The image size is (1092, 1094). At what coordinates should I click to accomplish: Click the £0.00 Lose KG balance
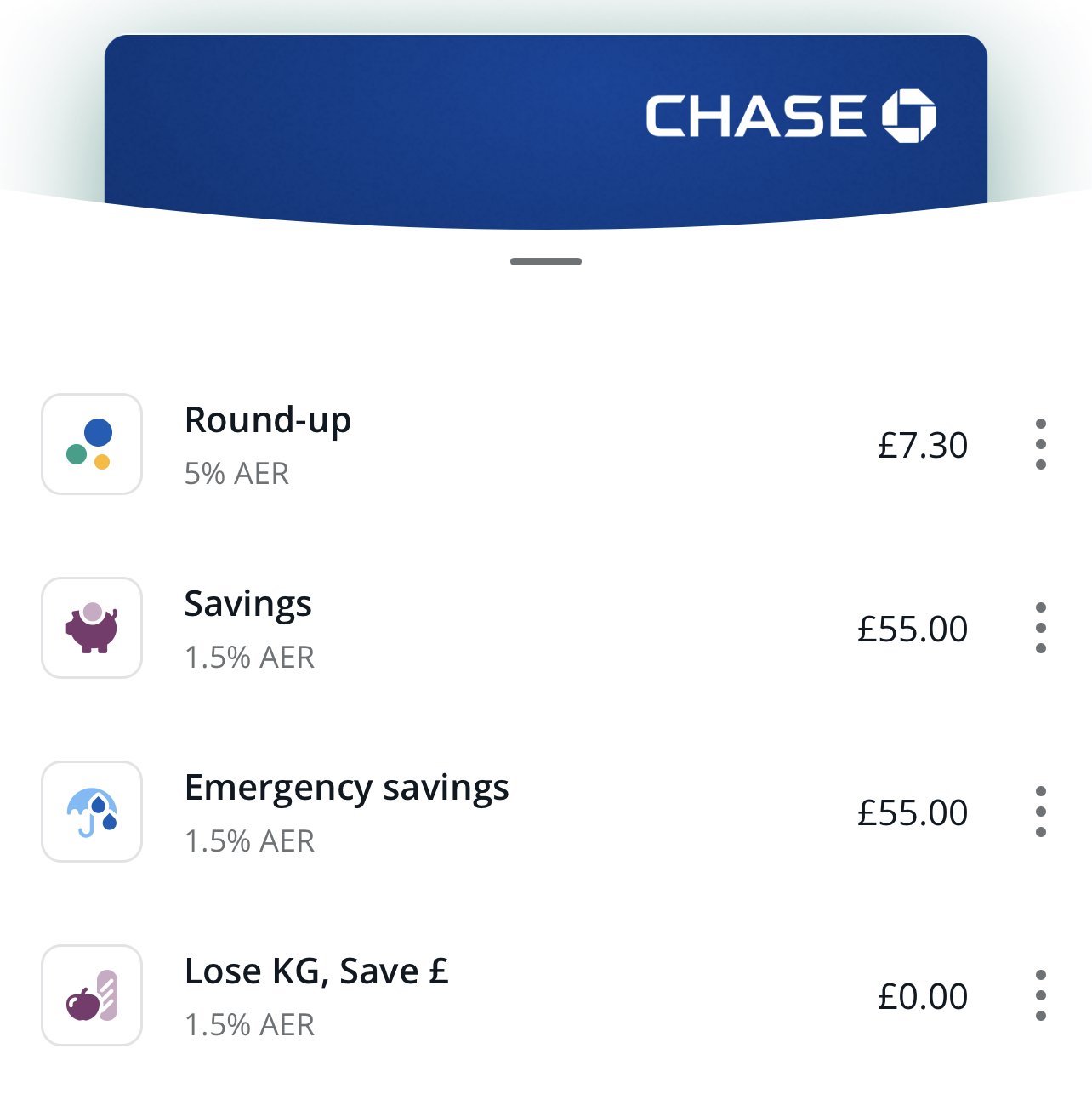923,996
